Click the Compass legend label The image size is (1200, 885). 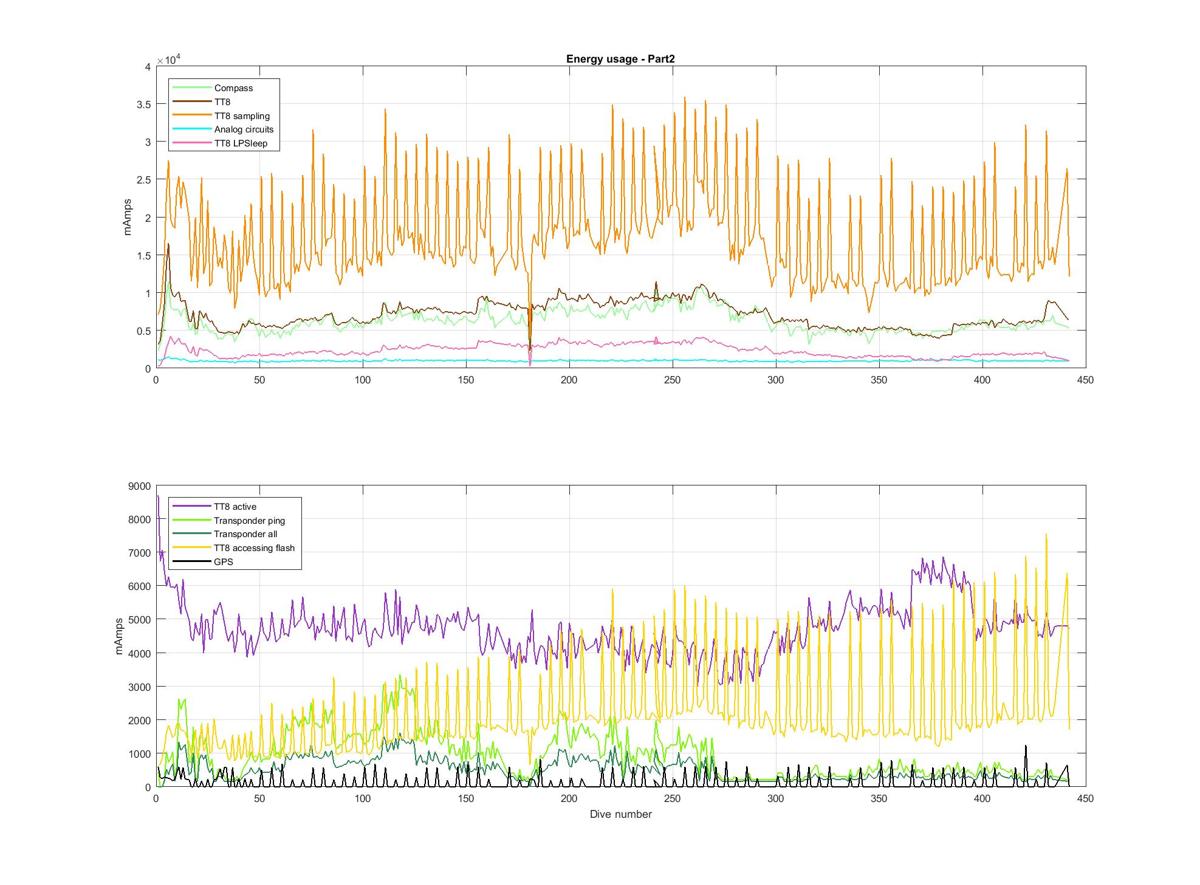233,88
